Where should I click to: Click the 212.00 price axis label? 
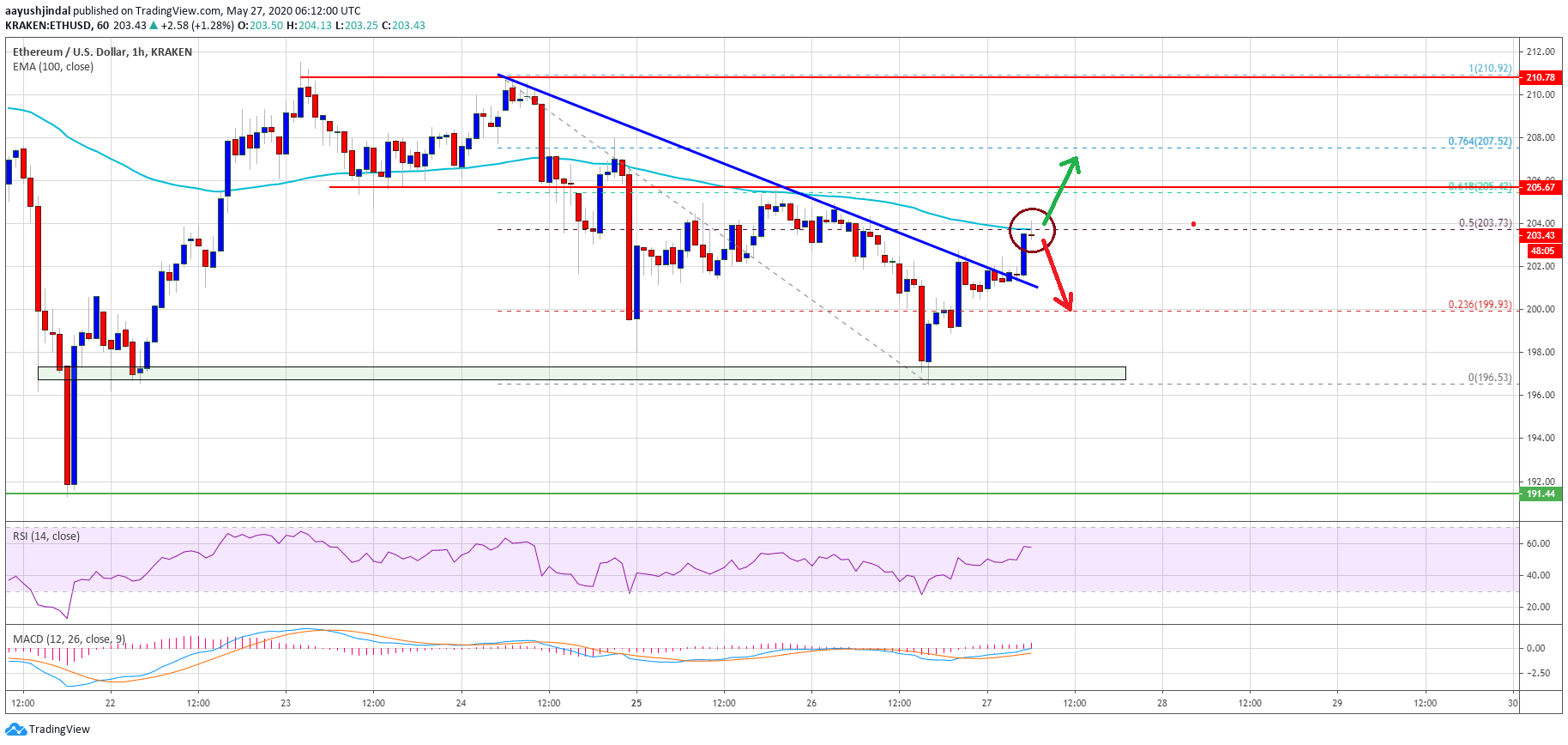pos(1540,51)
